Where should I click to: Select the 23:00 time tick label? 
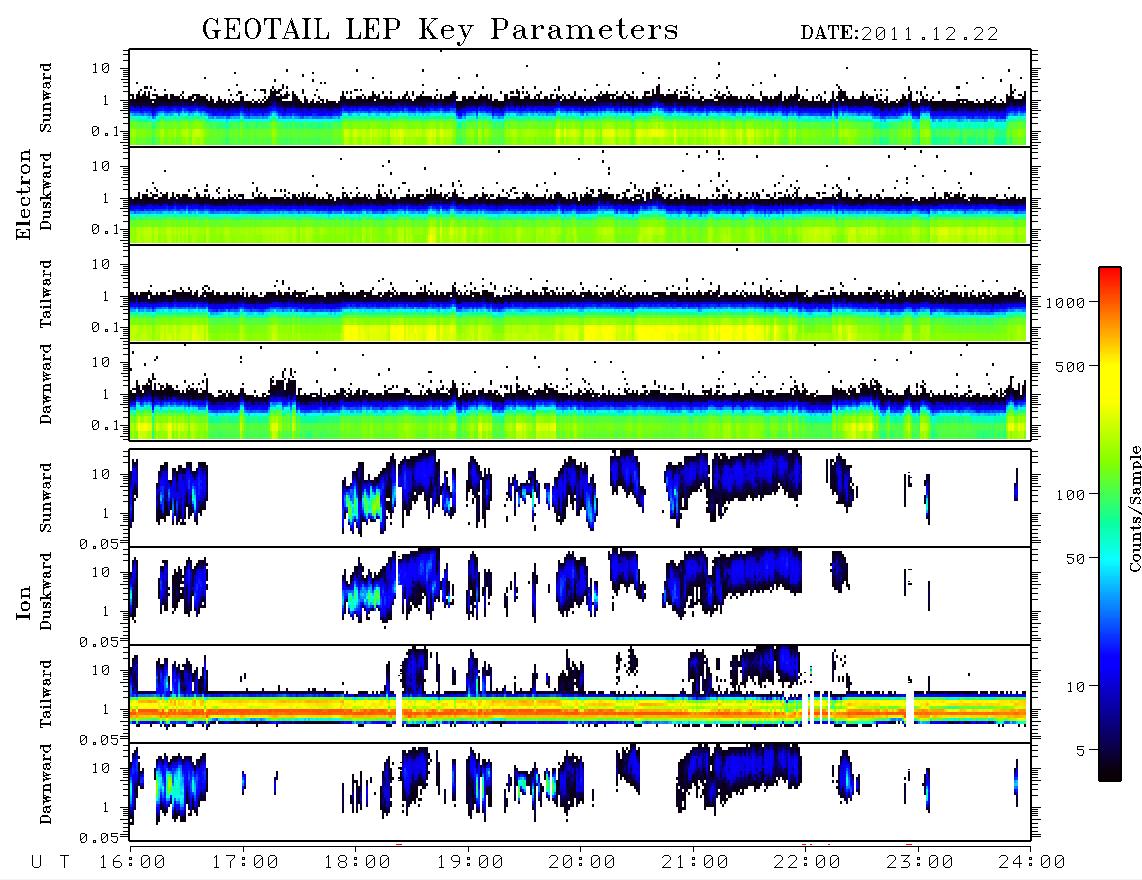[921, 862]
